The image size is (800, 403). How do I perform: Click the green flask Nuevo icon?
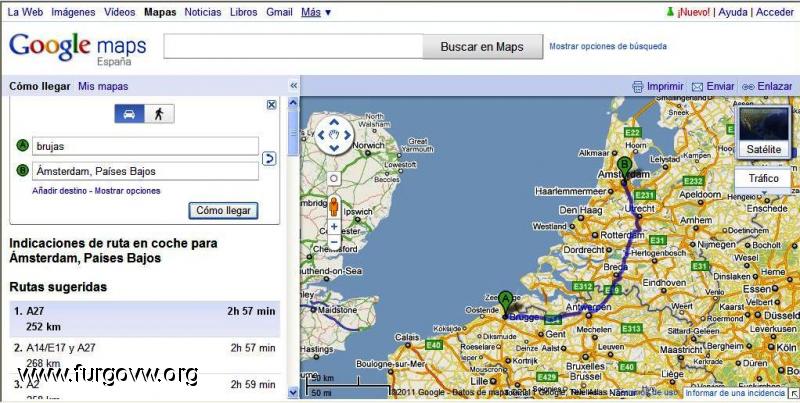click(670, 12)
